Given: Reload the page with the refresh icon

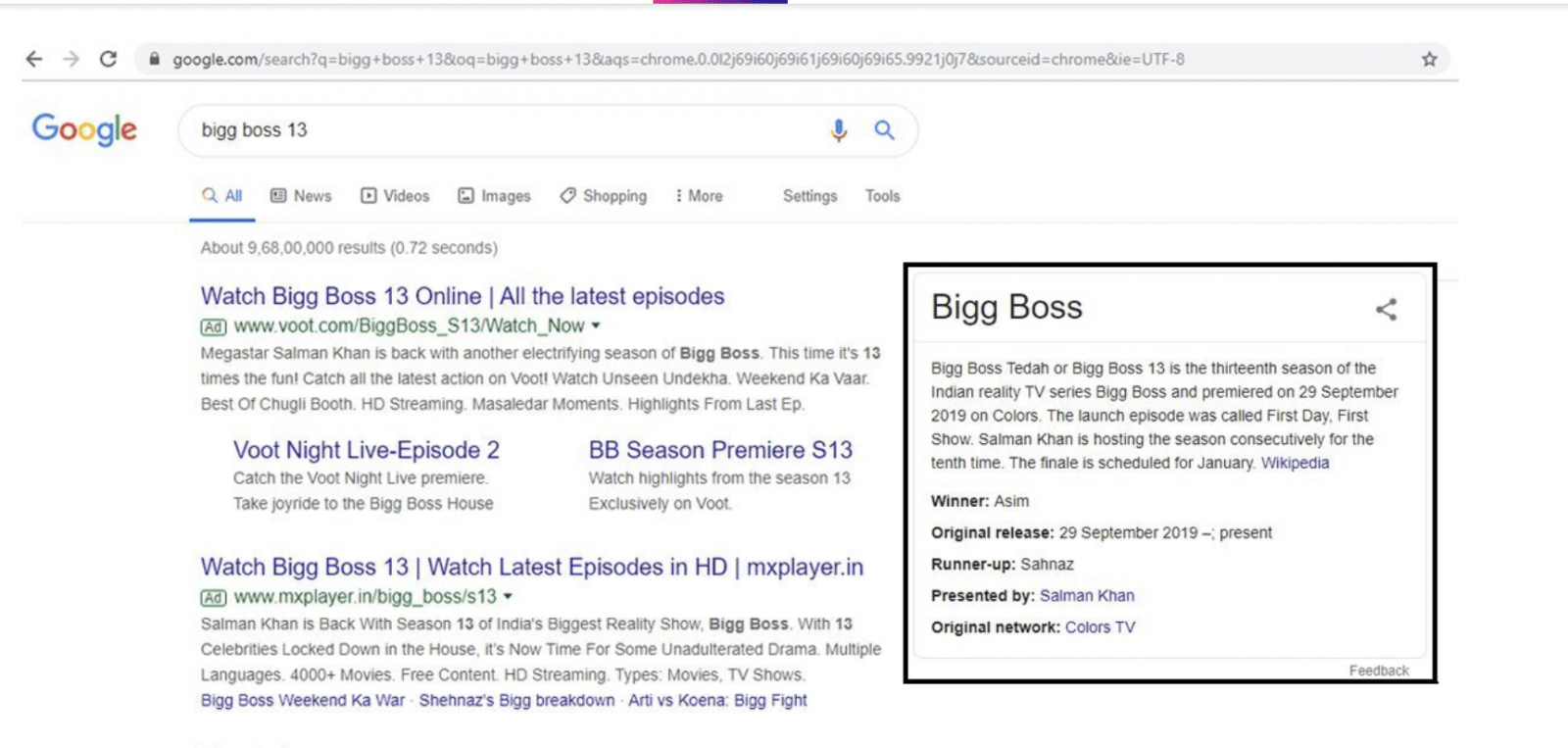Looking at the screenshot, I should (108, 59).
